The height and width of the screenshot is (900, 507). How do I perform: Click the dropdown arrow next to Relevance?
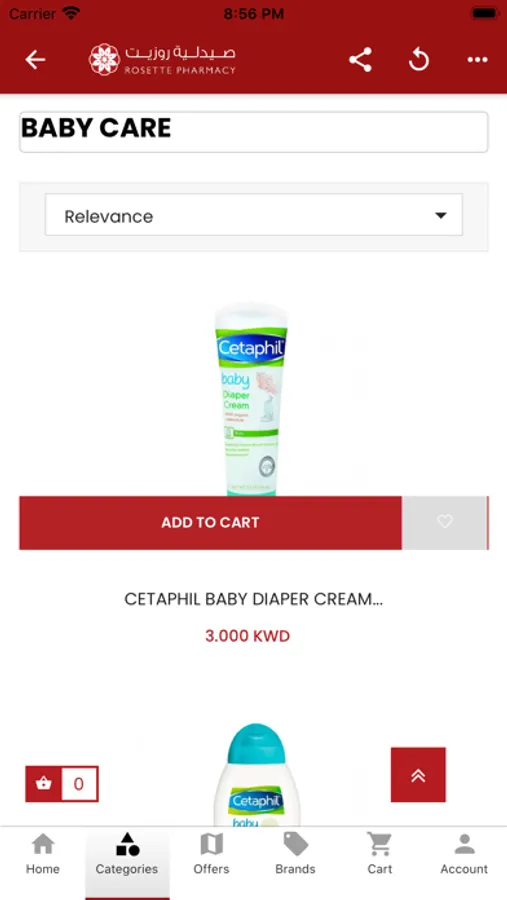point(440,216)
